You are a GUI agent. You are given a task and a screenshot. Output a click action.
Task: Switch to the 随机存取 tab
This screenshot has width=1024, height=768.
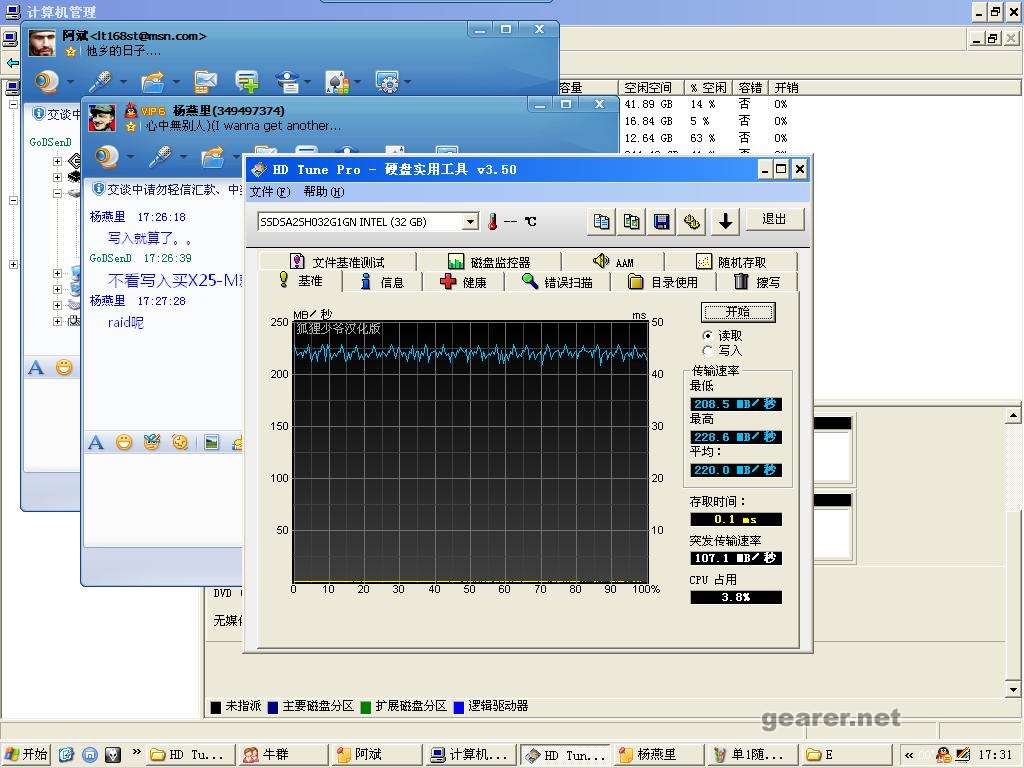(731, 262)
